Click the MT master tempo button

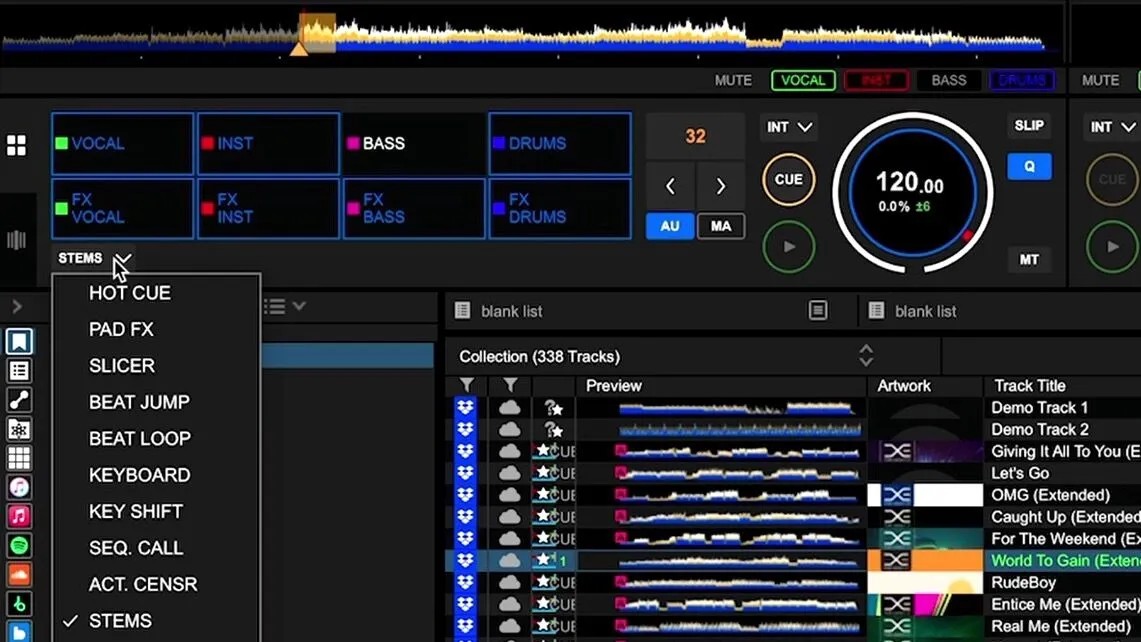[1029, 260]
